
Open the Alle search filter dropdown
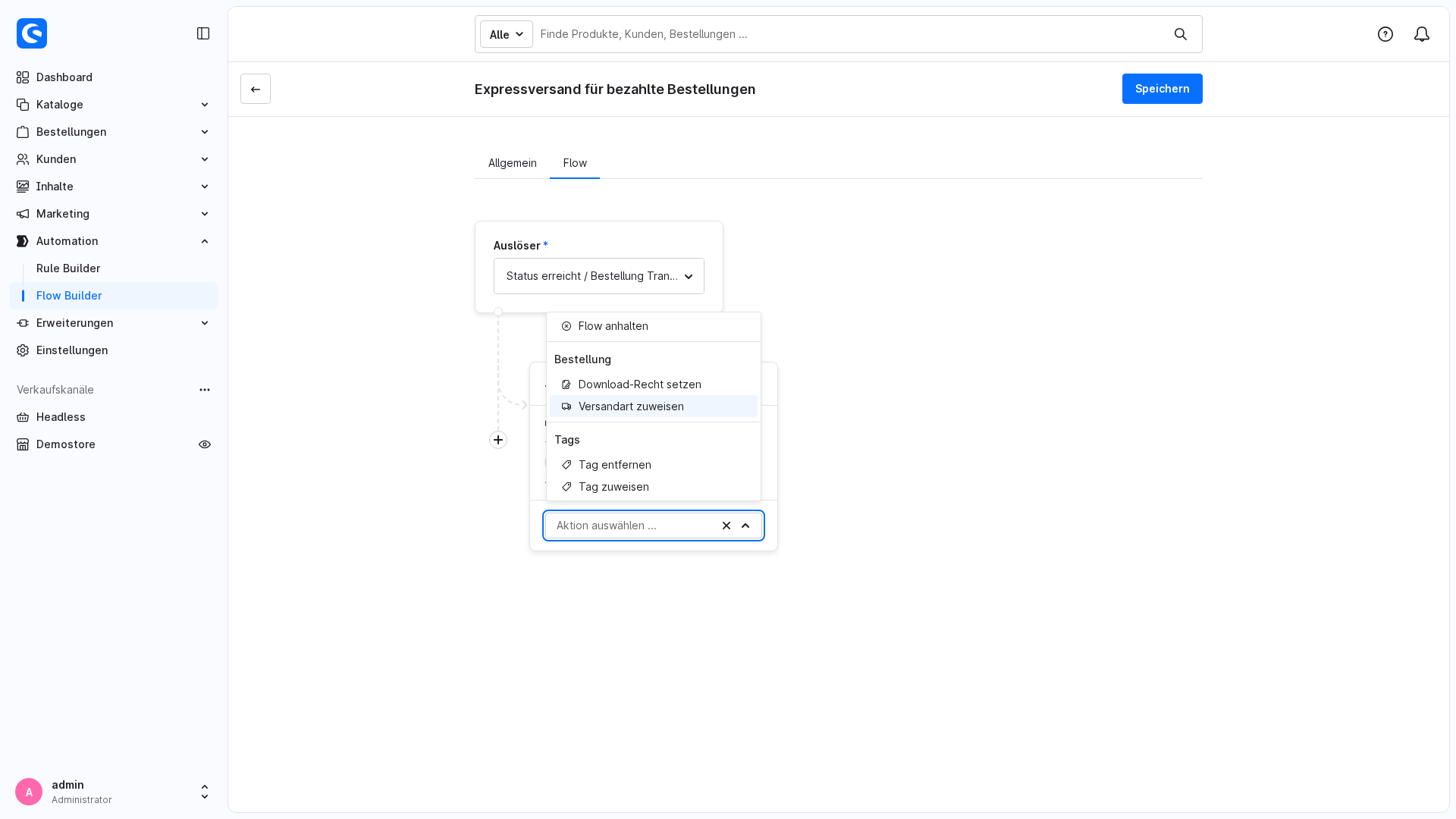(507, 34)
